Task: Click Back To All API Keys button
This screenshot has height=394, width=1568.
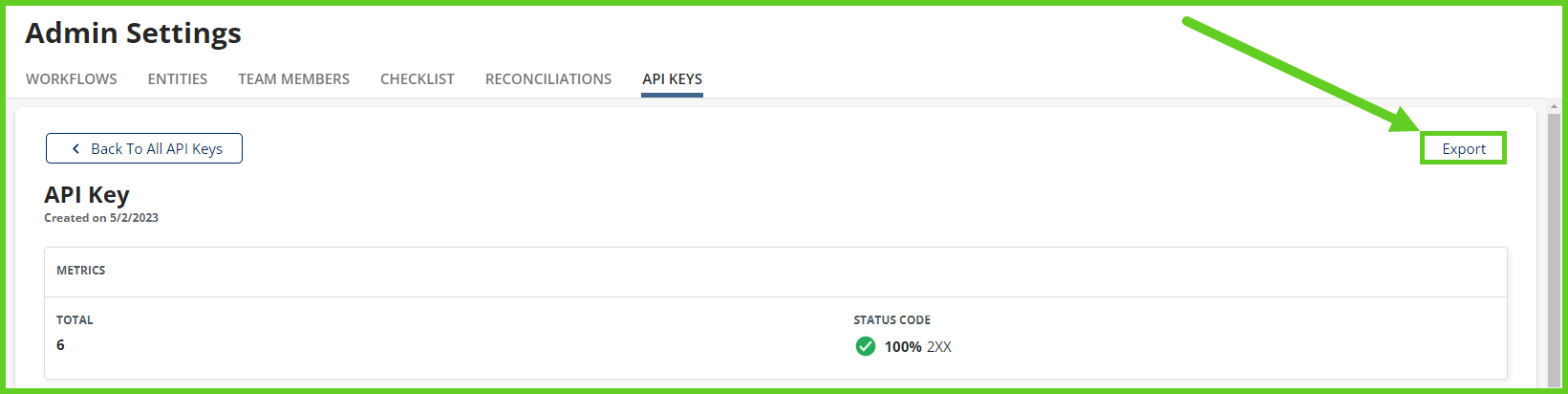Action: coord(144,148)
